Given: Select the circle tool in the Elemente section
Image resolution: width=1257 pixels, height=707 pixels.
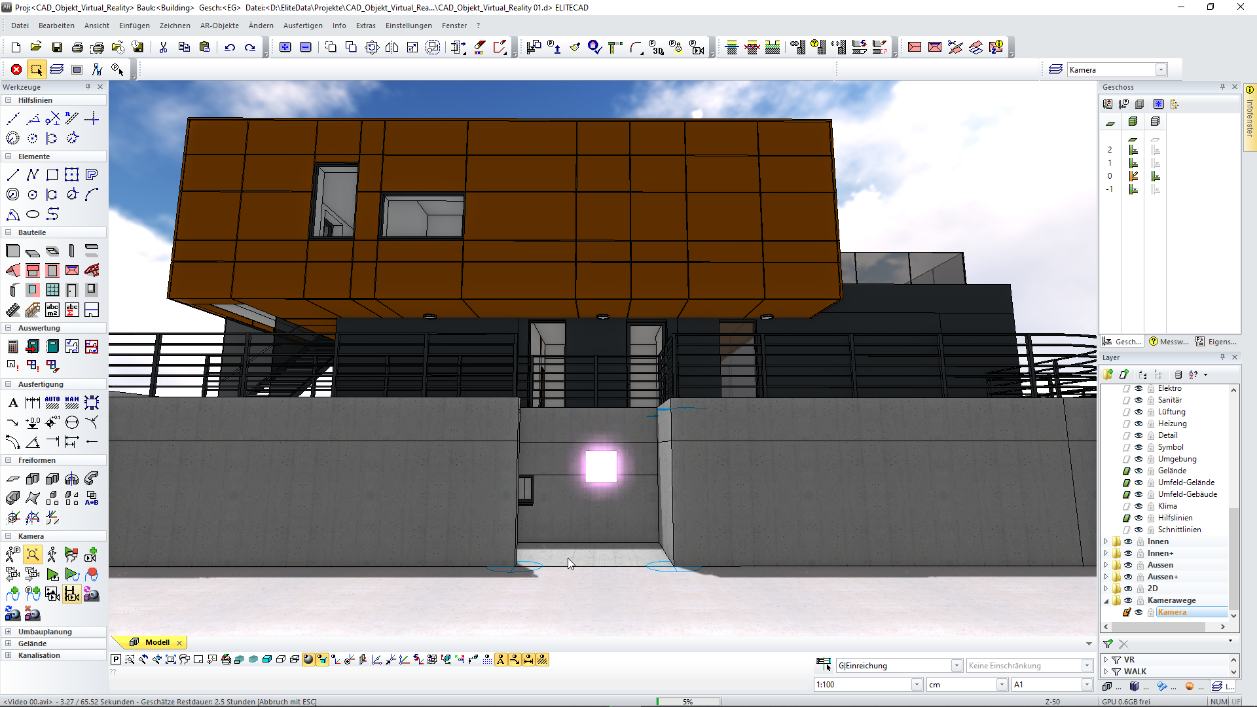Looking at the screenshot, I should [x=31, y=192].
